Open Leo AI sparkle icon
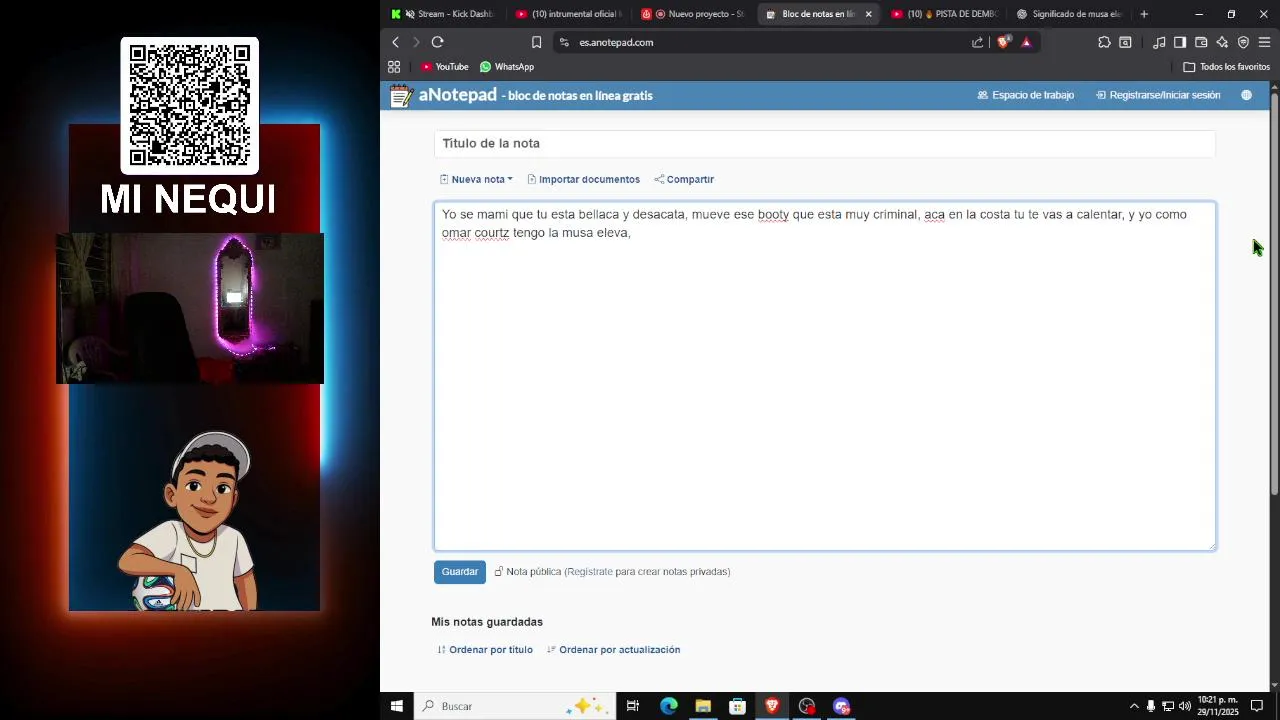1280x720 pixels. (1222, 42)
